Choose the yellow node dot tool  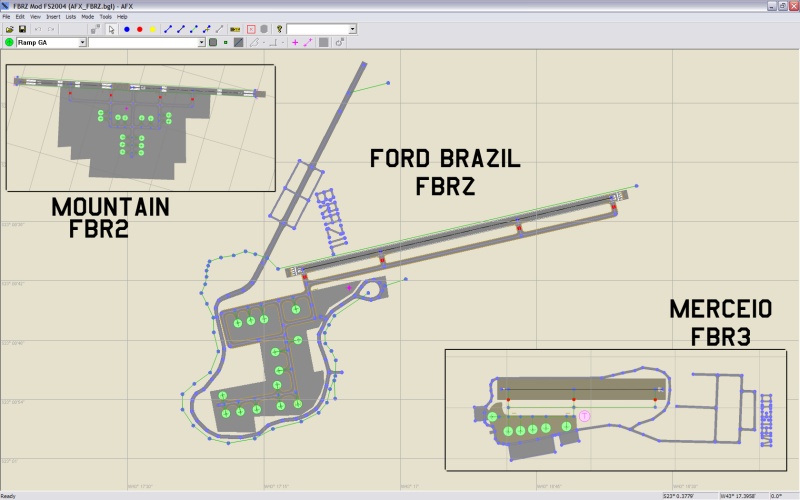[x=153, y=29]
